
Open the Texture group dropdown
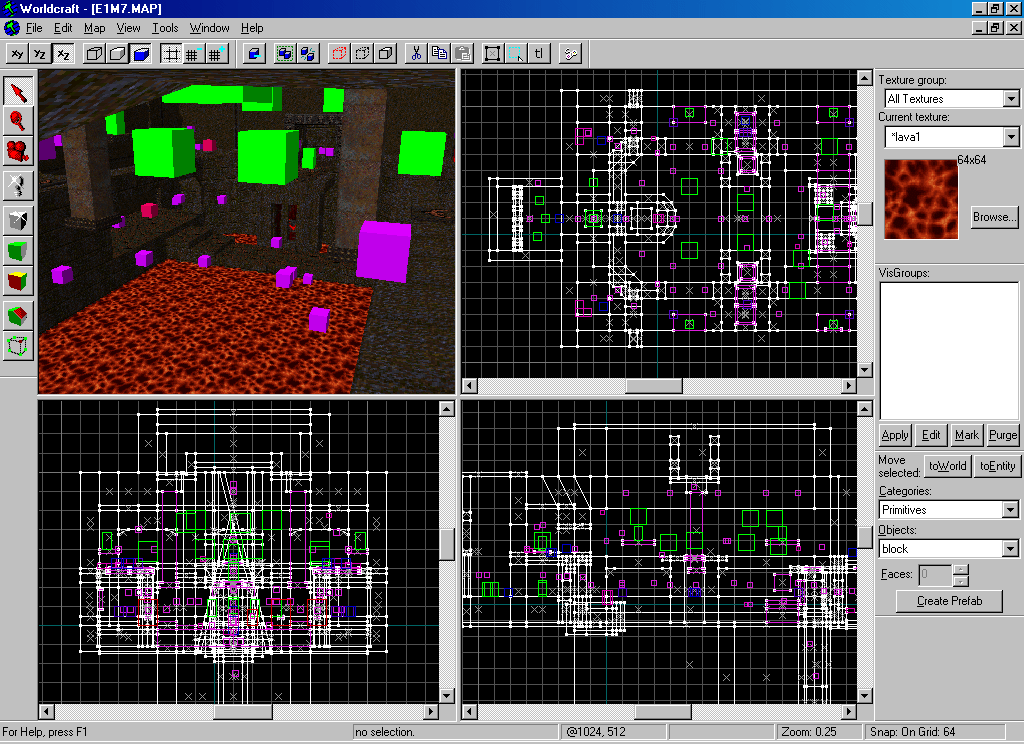1010,99
